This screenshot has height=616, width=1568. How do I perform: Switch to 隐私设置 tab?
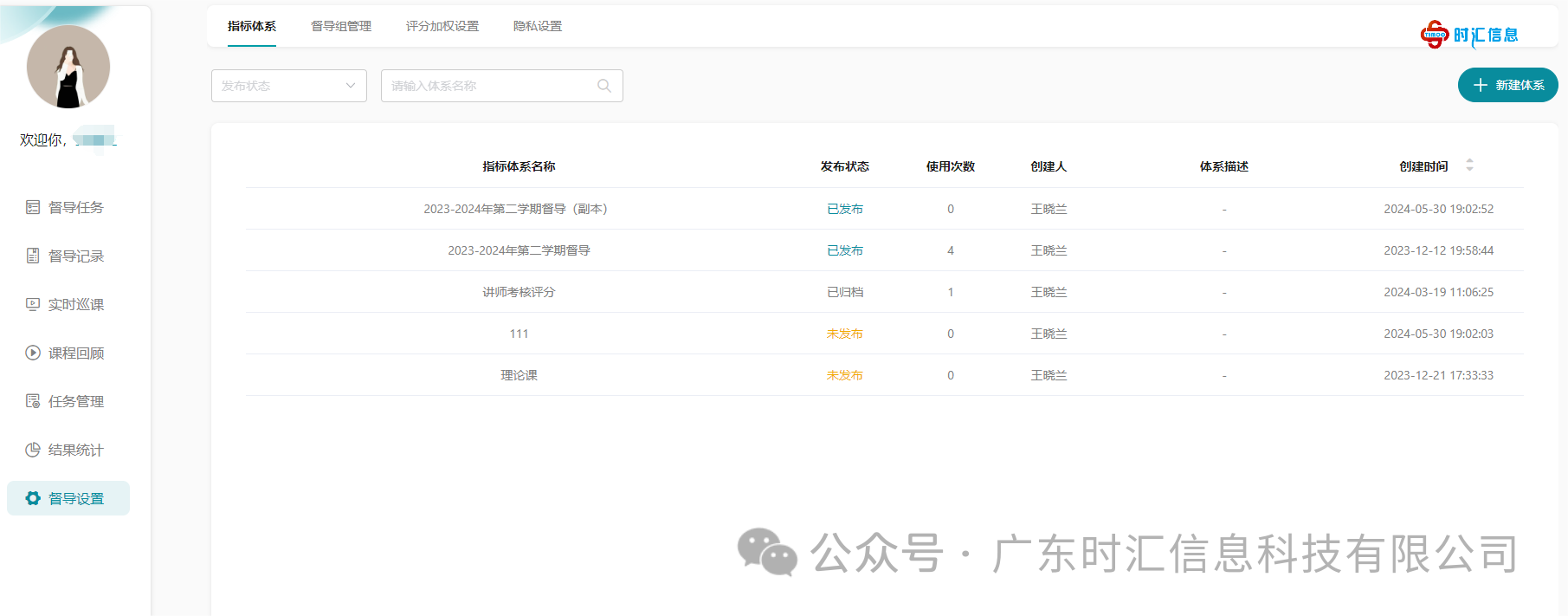[538, 27]
